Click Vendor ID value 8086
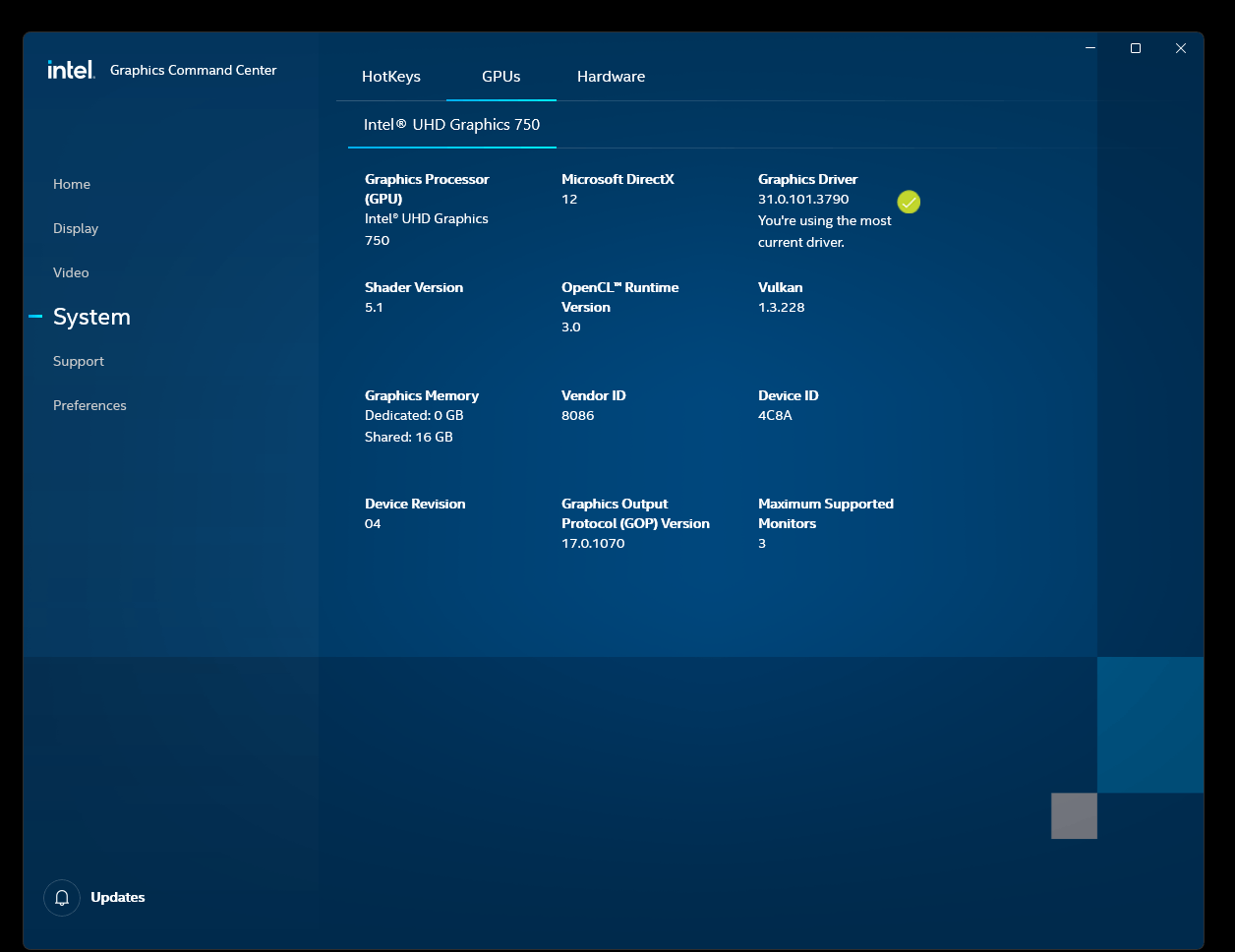The height and width of the screenshot is (952, 1235). [578, 415]
